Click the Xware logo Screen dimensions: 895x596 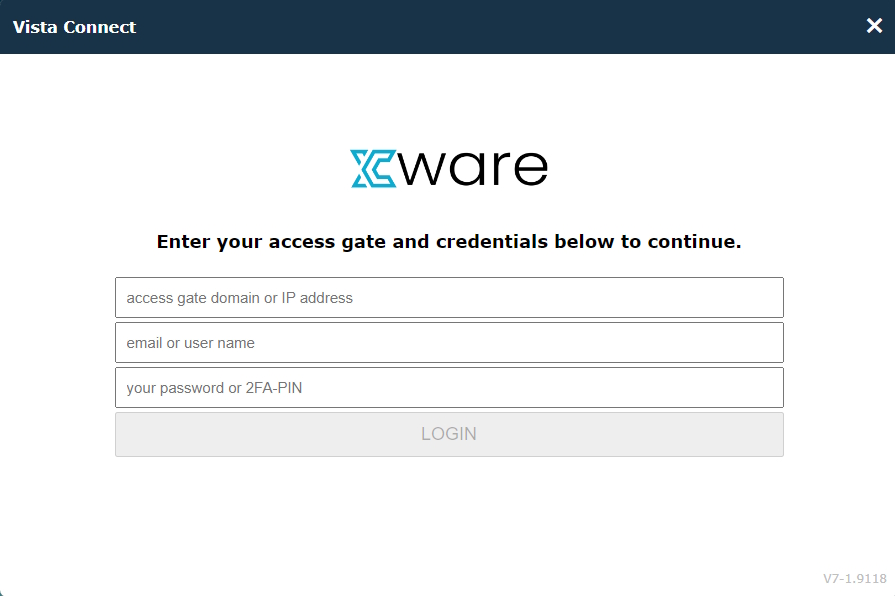[449, 167]
